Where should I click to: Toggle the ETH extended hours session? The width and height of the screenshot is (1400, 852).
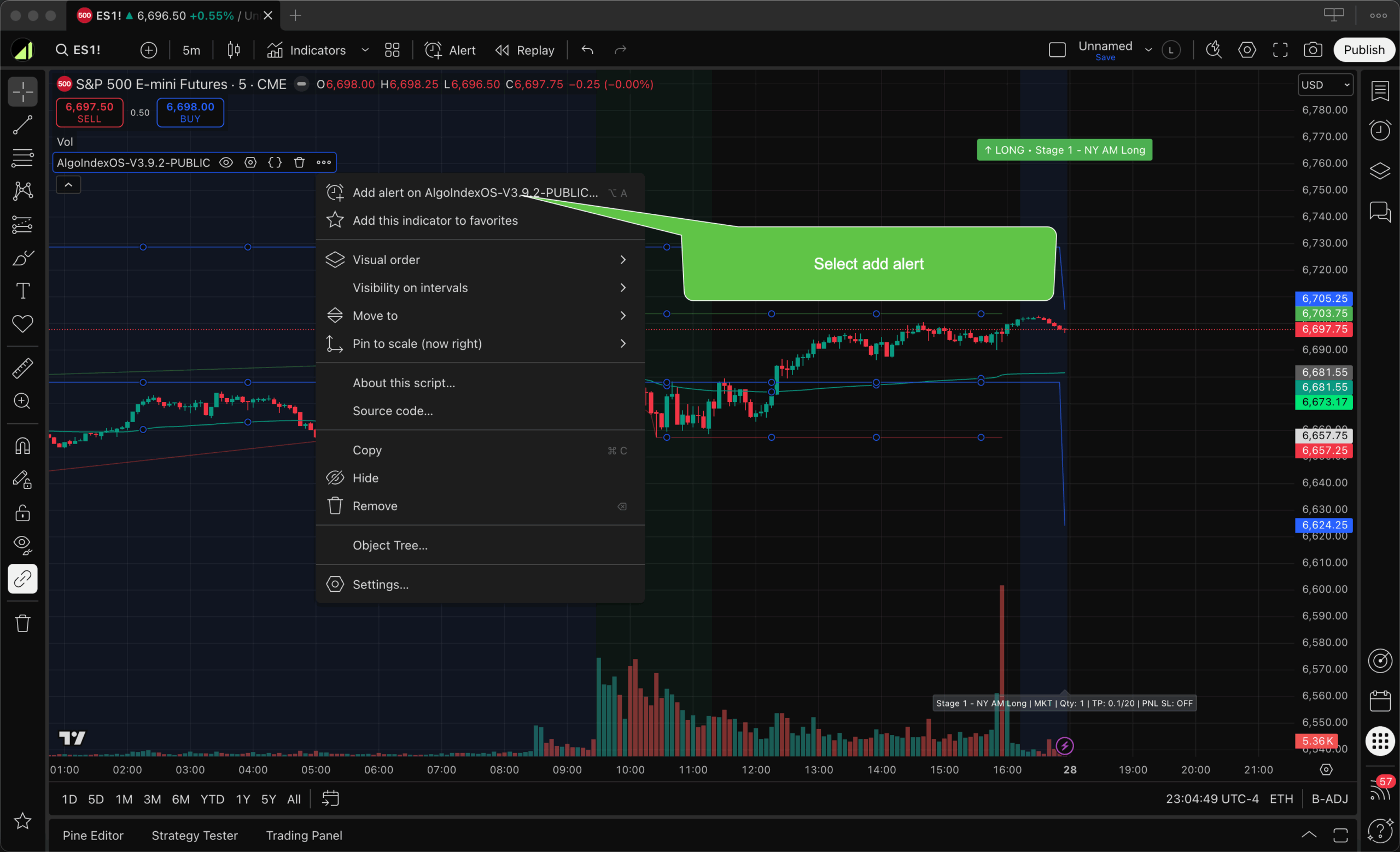click(1281, 798)
